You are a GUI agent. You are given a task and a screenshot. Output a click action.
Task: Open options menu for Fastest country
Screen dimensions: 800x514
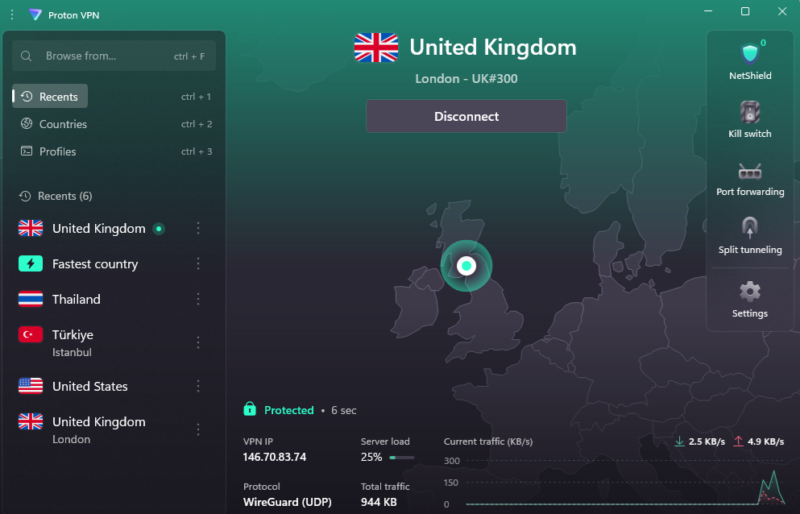tap(198, 264)
